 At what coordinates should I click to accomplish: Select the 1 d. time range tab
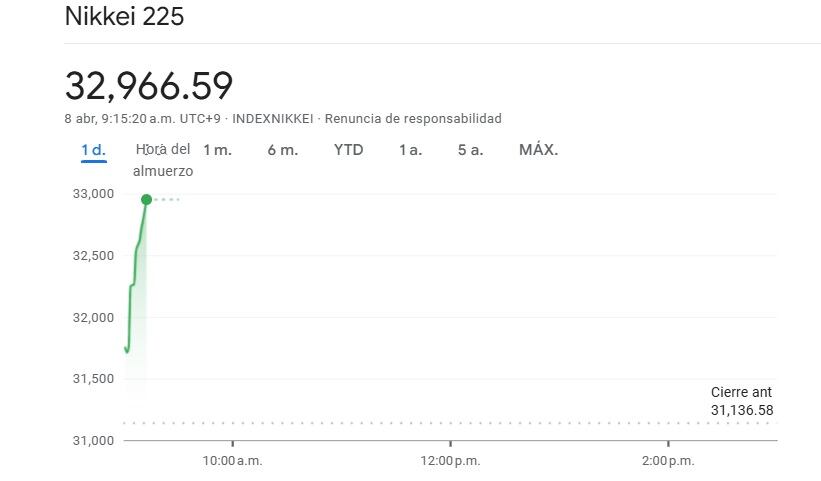[94, 150]
